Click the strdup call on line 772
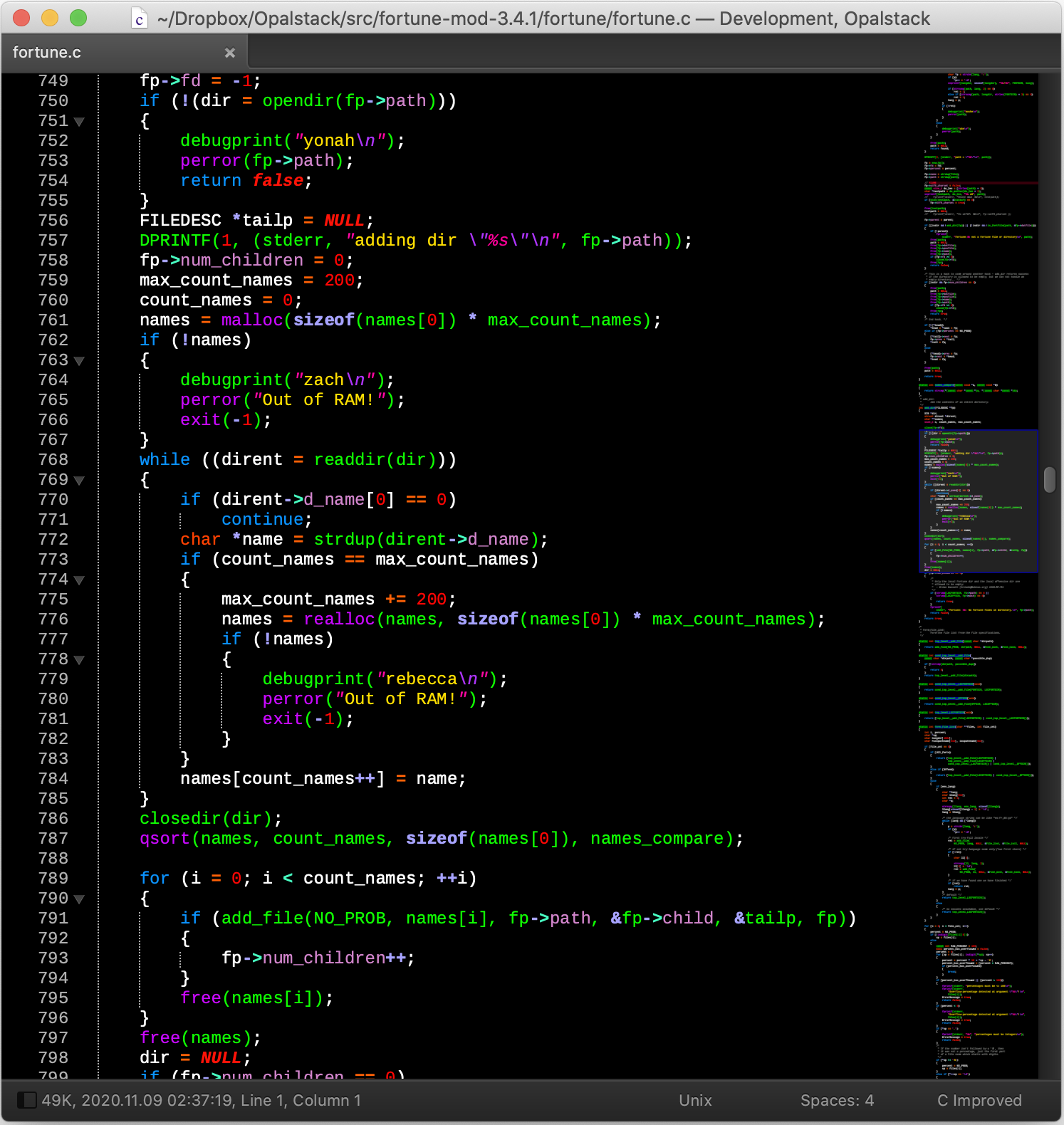 click(x=426, y=540)
